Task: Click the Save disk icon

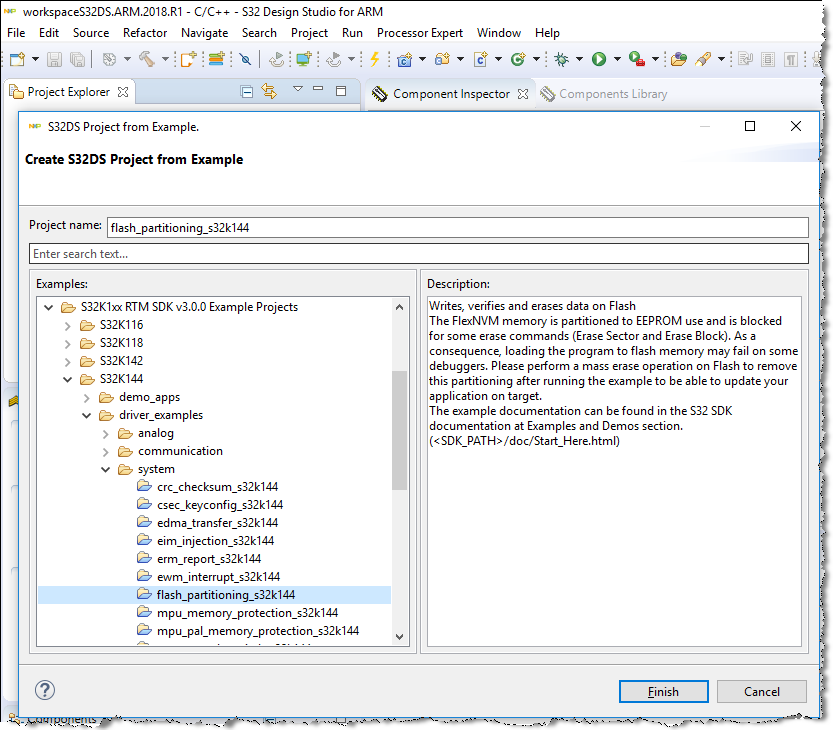Action: click(54, 59)
